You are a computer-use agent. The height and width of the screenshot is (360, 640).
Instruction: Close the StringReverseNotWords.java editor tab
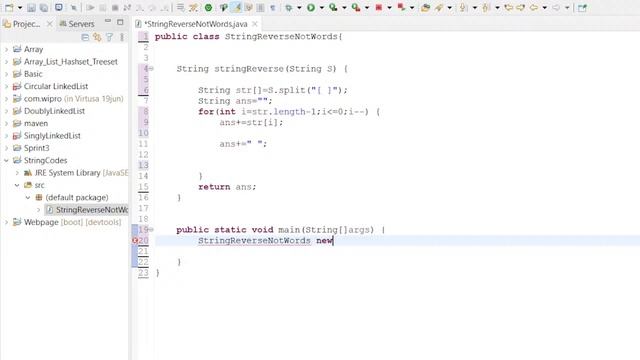point(255,24)
